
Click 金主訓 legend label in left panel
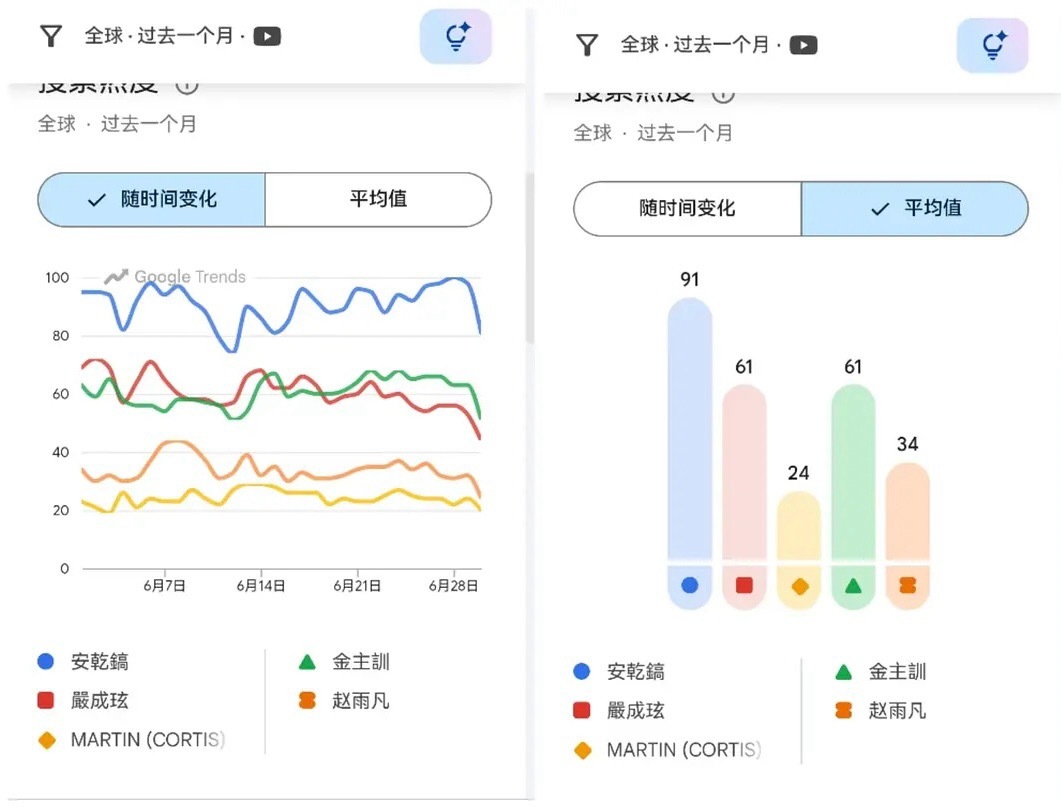click(x=361, y=662)
